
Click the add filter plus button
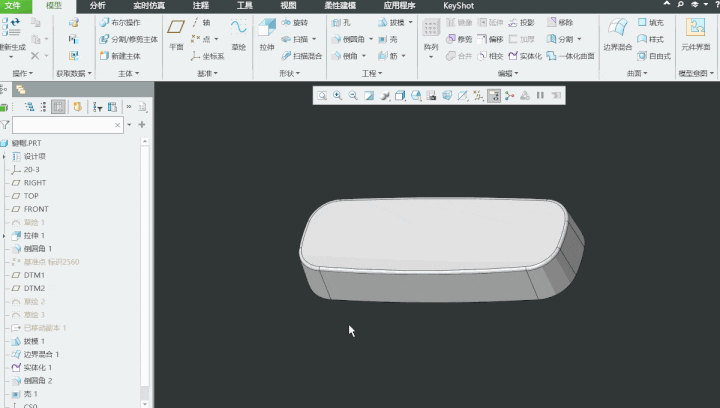(142, 125)
